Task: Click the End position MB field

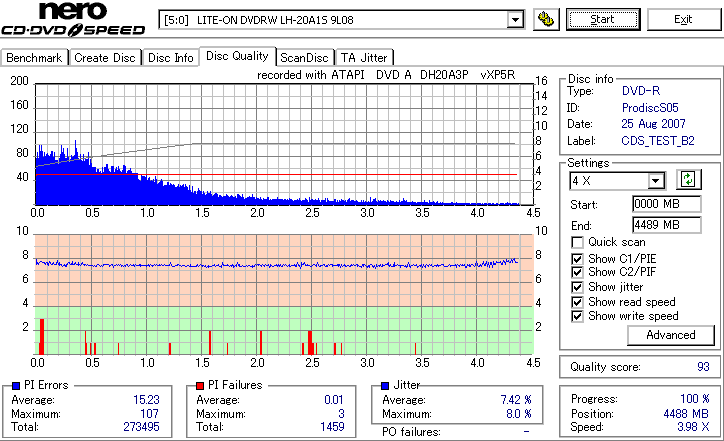Action: [666, 225]
